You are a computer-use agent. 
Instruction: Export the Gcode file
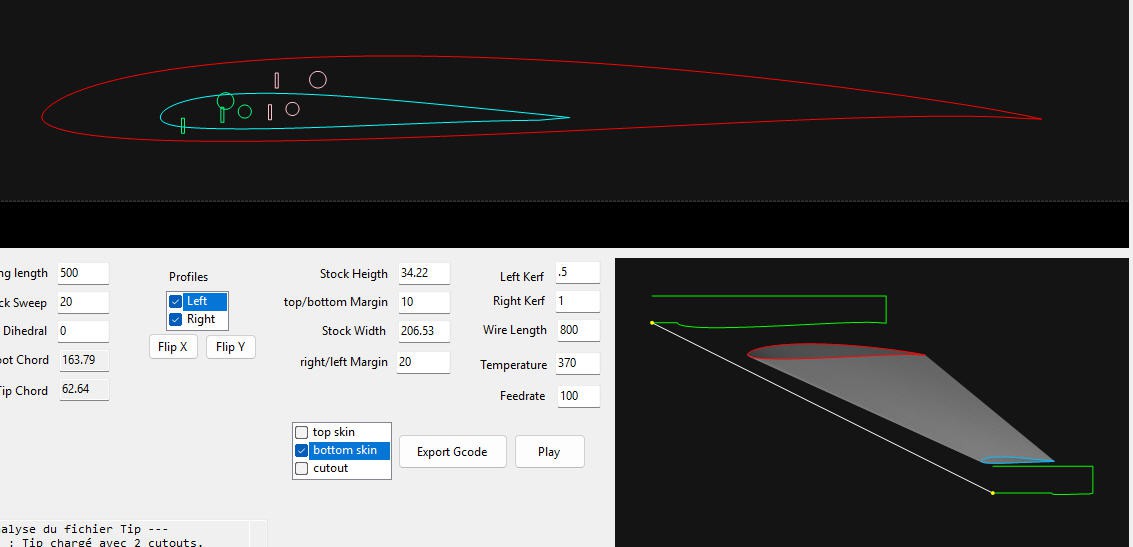click(452, 451)
